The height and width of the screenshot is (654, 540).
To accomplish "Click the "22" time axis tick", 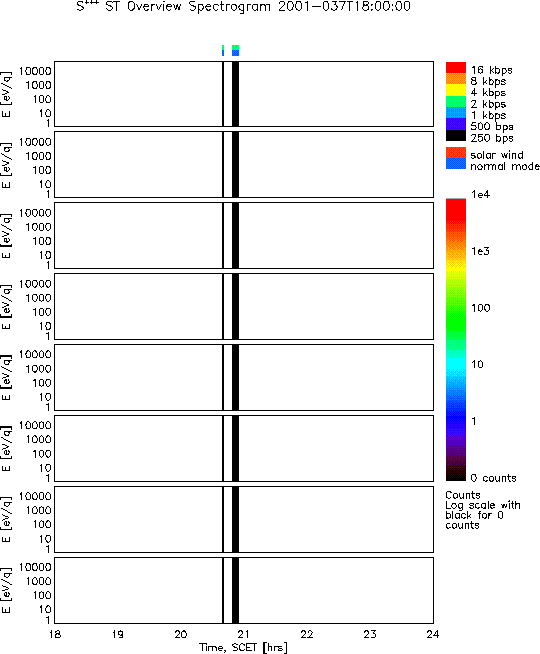I will [x=307, y=634].
